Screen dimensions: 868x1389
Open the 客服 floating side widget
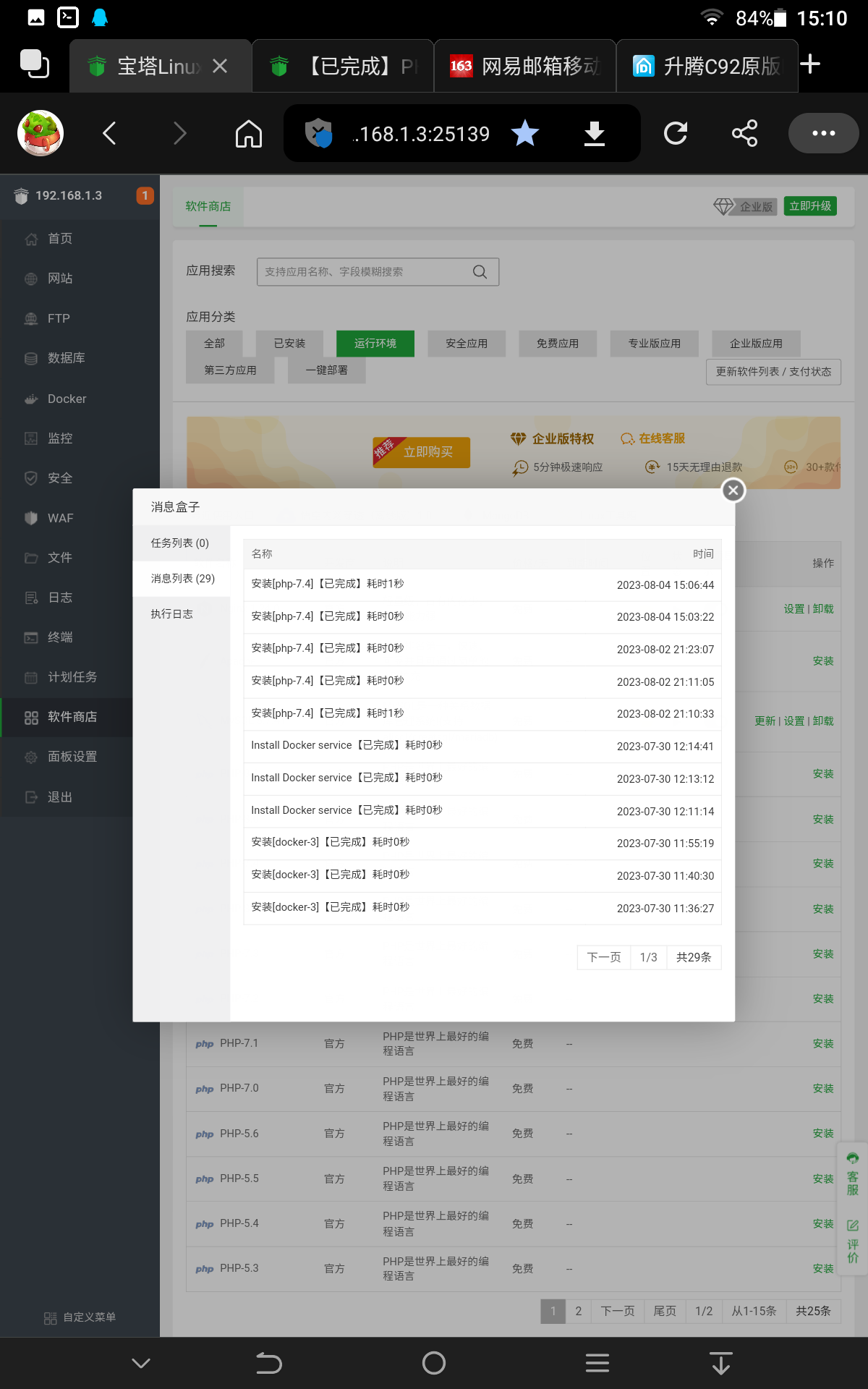(x=853, y=1174)
